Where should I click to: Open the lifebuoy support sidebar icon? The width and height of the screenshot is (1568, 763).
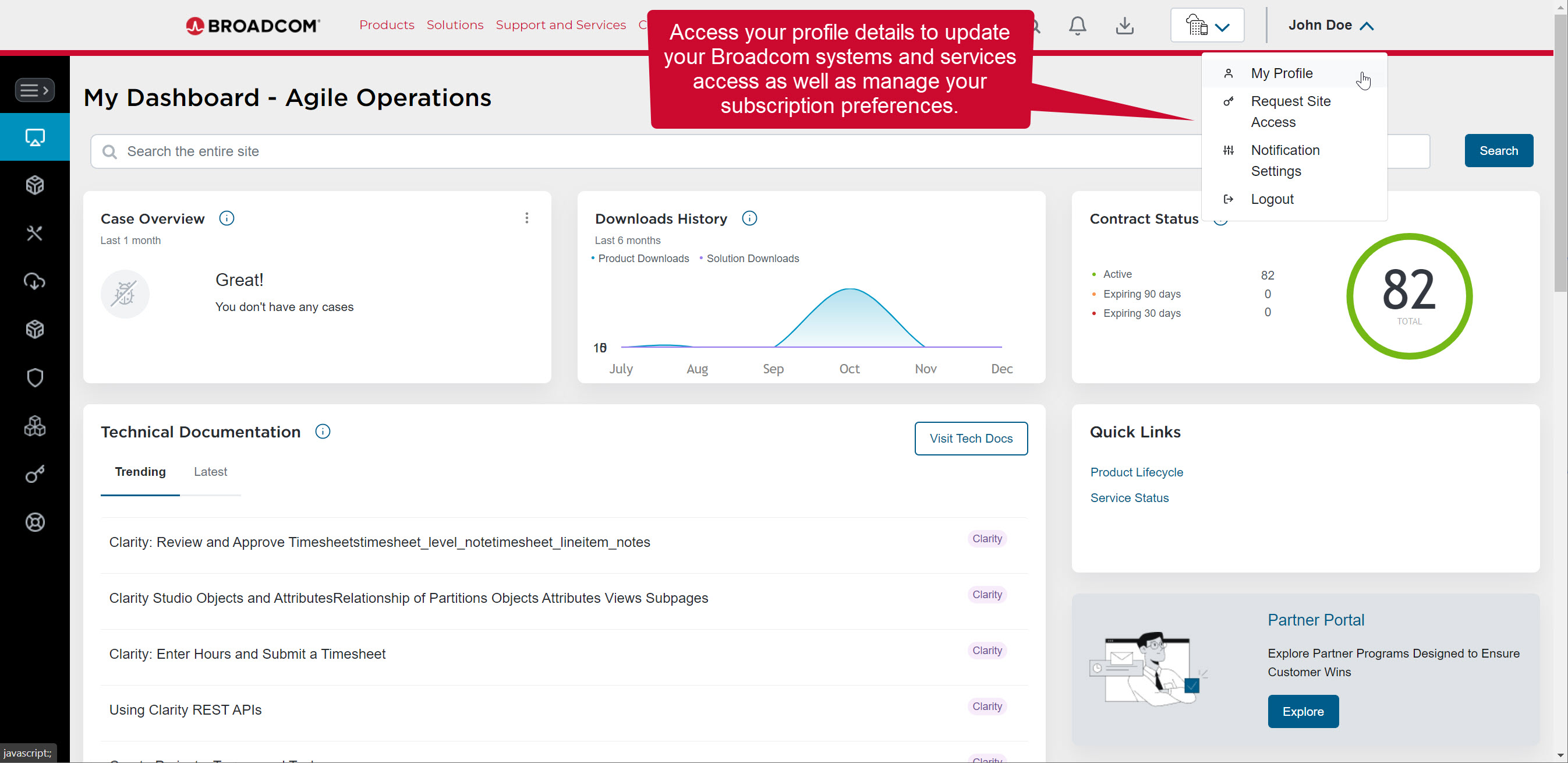(35, 522)
